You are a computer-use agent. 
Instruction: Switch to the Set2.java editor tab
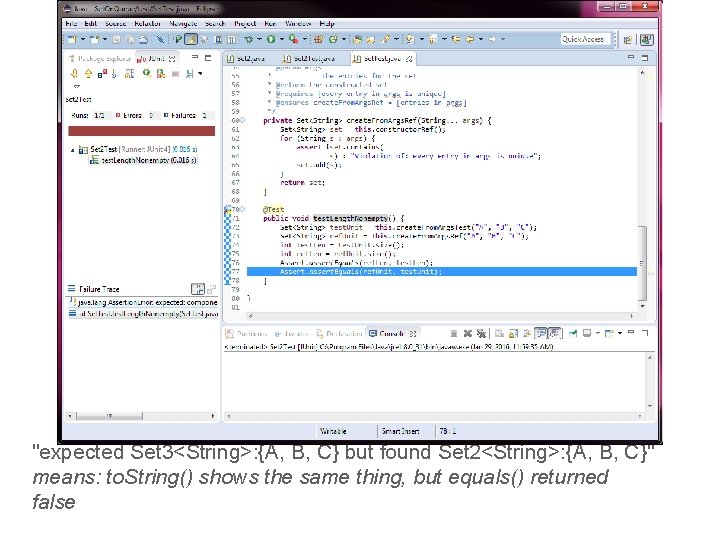(x=246, y=59)
